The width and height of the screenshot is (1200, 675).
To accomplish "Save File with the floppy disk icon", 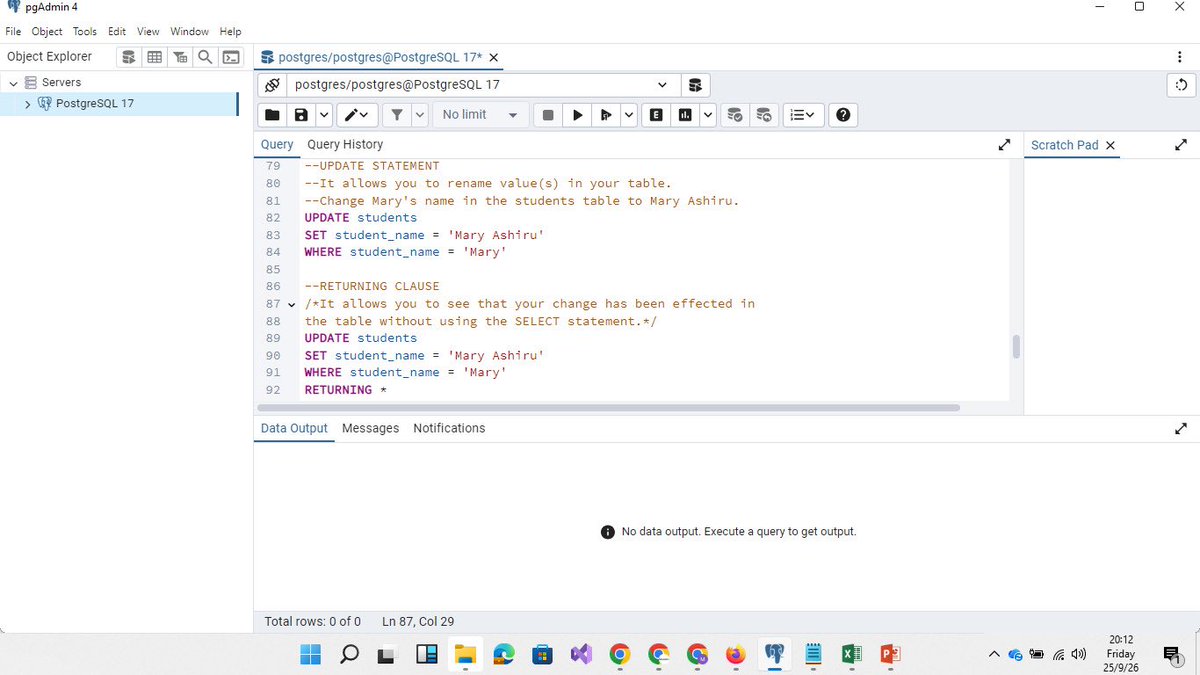I will pyautogui.click(x=300, y=115).
